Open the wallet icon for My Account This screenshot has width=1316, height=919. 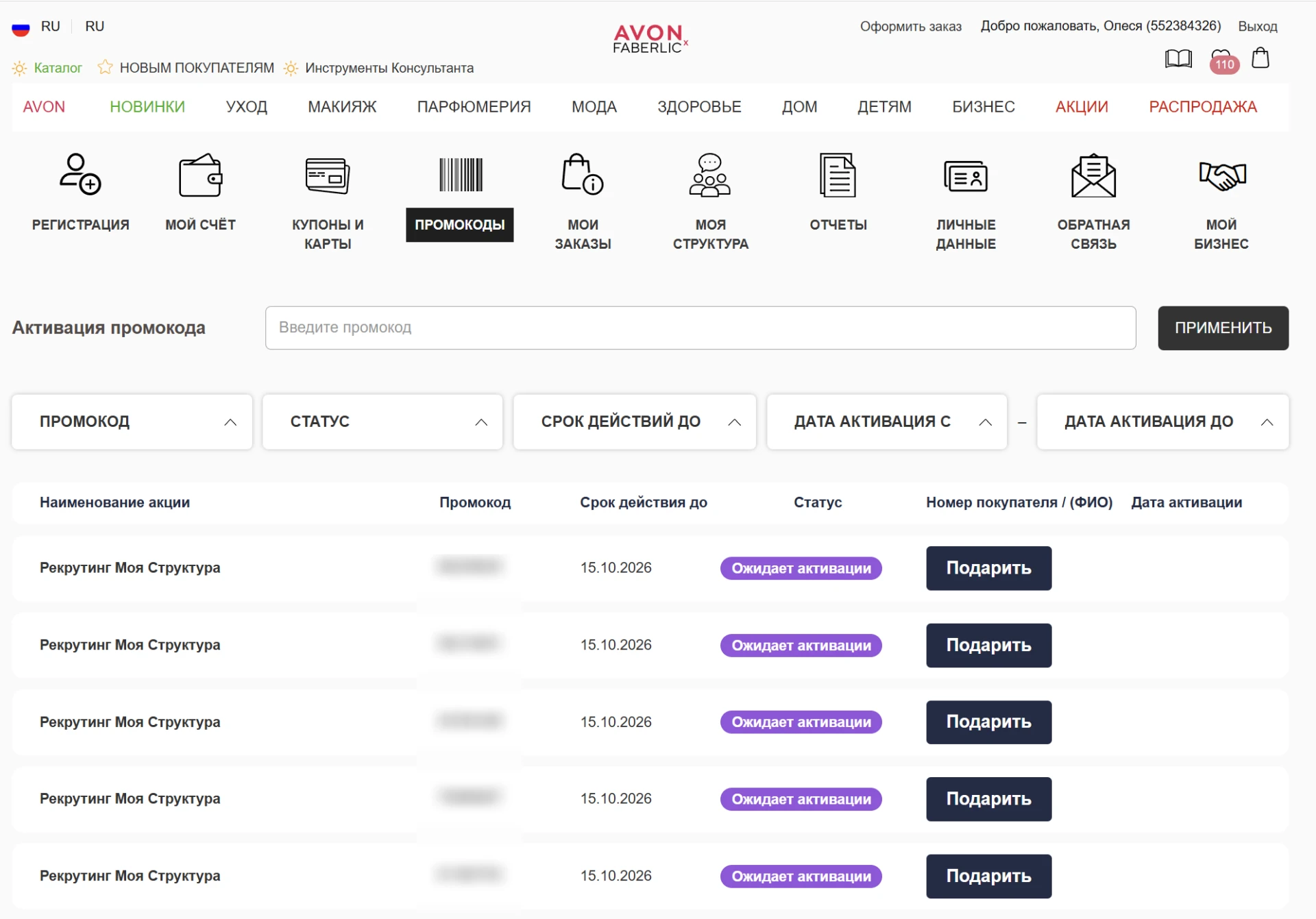tap(201, 175)
